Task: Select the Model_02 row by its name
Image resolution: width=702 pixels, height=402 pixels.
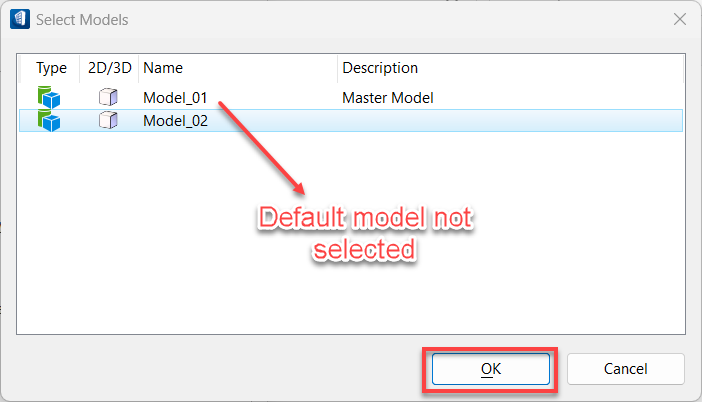Action: (x=175, y=121)
